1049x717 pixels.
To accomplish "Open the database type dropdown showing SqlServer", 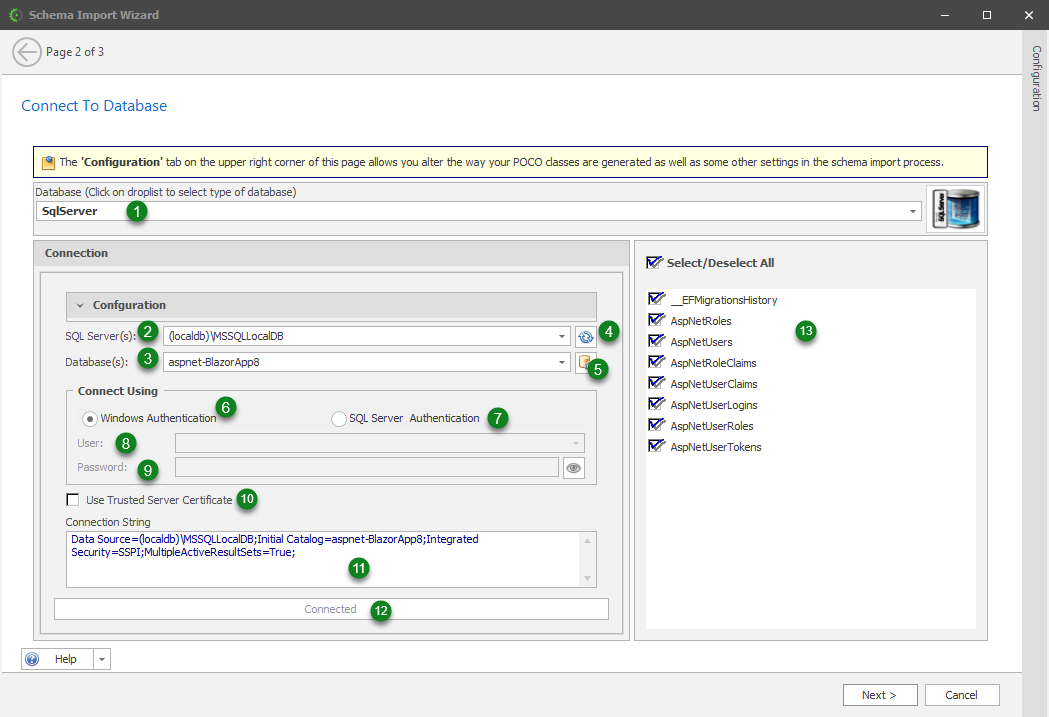I will 911,211.
